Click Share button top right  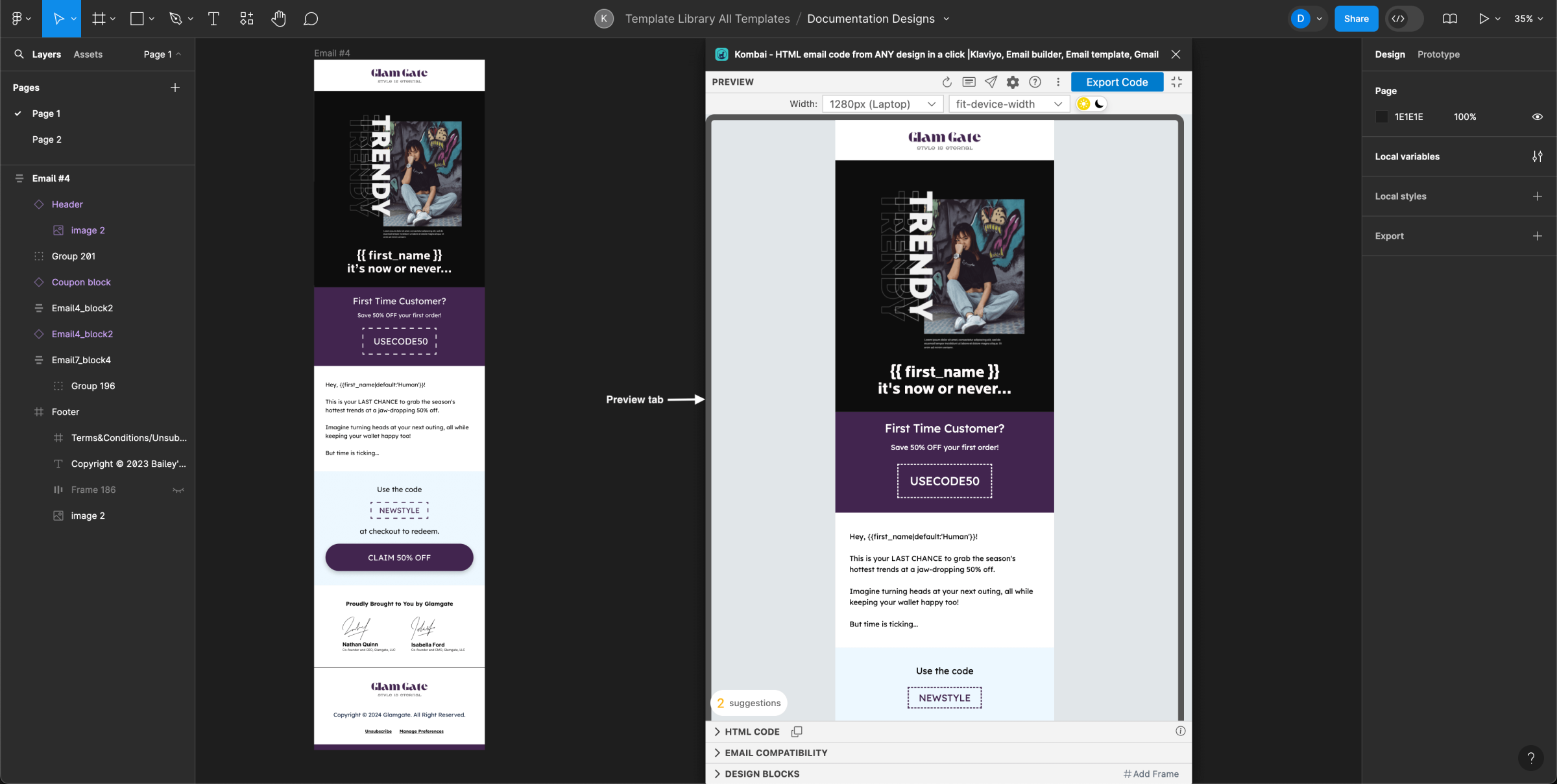[1355, 18]
